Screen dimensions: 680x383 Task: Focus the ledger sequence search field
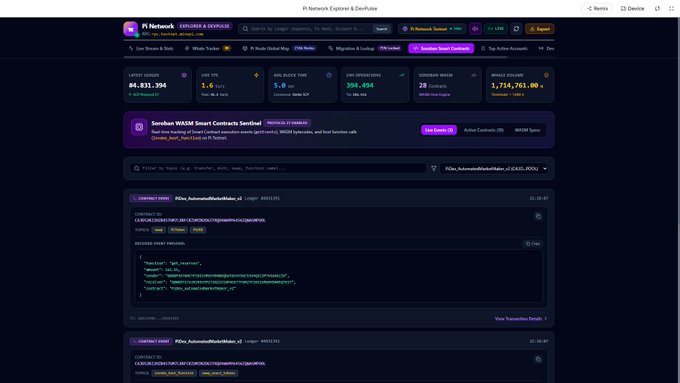pyautogui.click(x=311, y=29)
